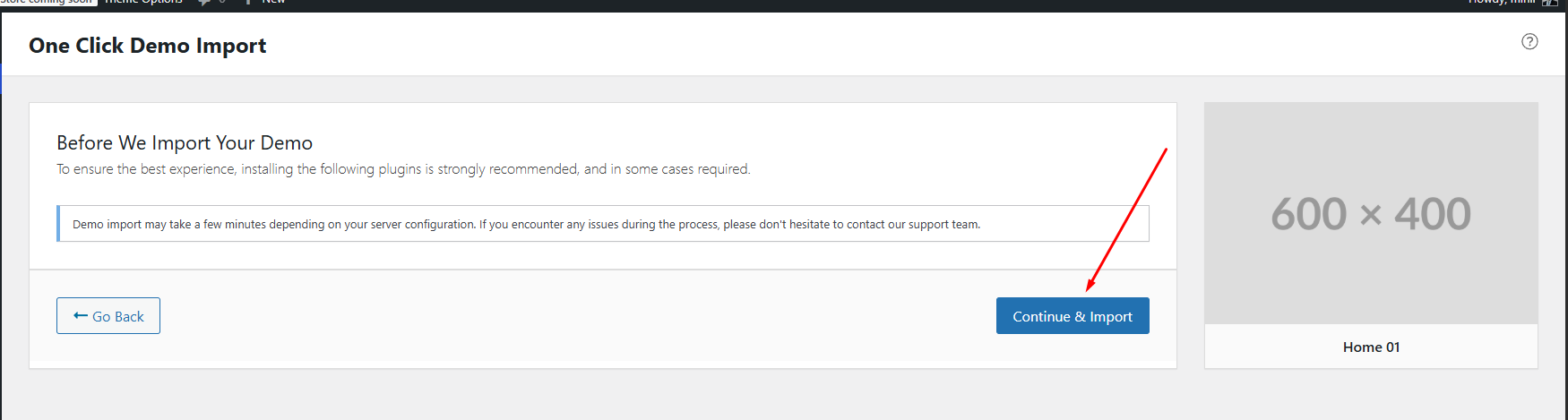The width and height of the screenshot is (1568, 420).
Task: Click the support team sentence in the notice
Action: click(851, 225)
